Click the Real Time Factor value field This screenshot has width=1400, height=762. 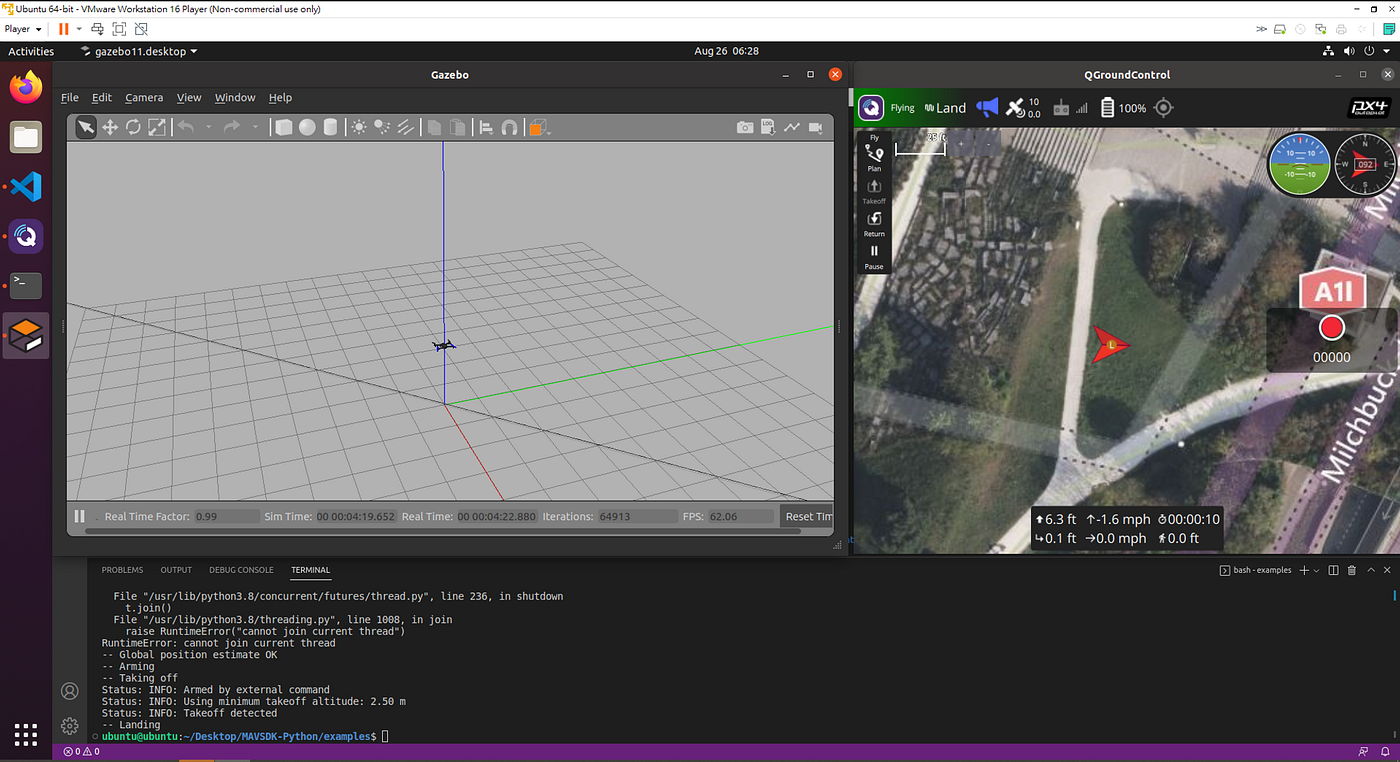click(226, 516)
